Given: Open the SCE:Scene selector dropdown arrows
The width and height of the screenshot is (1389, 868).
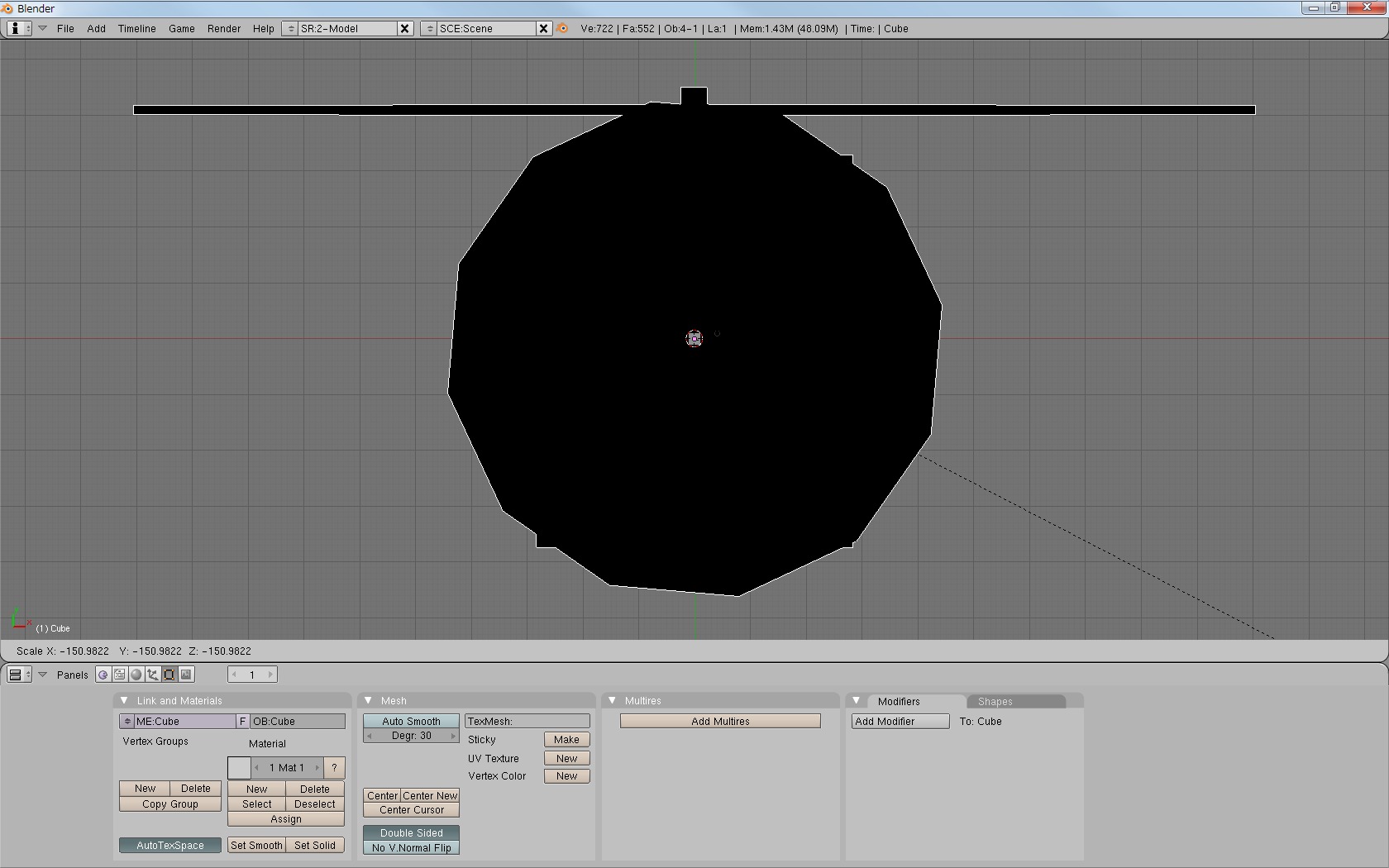Looking at the screenshot, I should (x=429, y=28).
